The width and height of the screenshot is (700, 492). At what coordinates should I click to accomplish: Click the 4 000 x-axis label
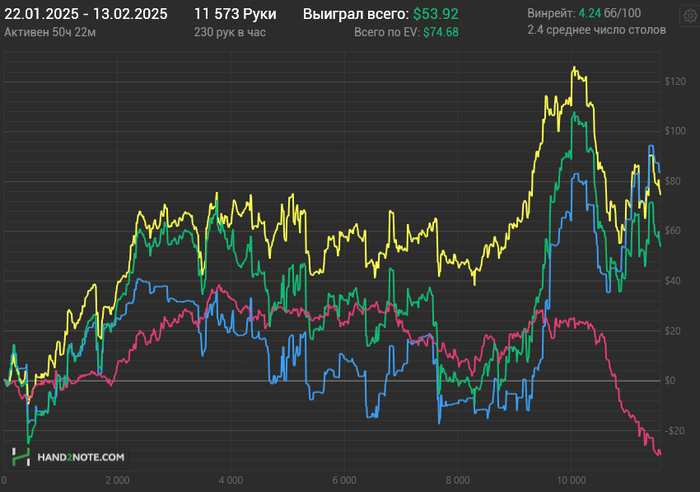(231, 480)
